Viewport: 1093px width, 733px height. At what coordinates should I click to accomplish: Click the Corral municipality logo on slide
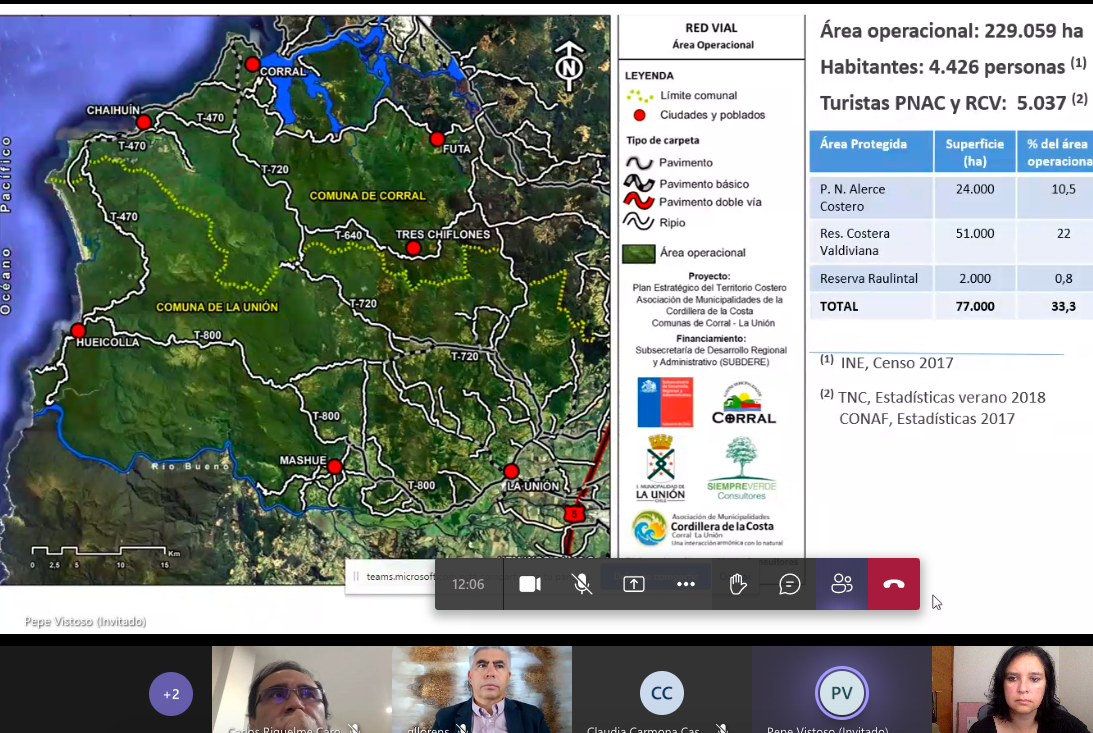pyautogui.click(x=743, y=407)
